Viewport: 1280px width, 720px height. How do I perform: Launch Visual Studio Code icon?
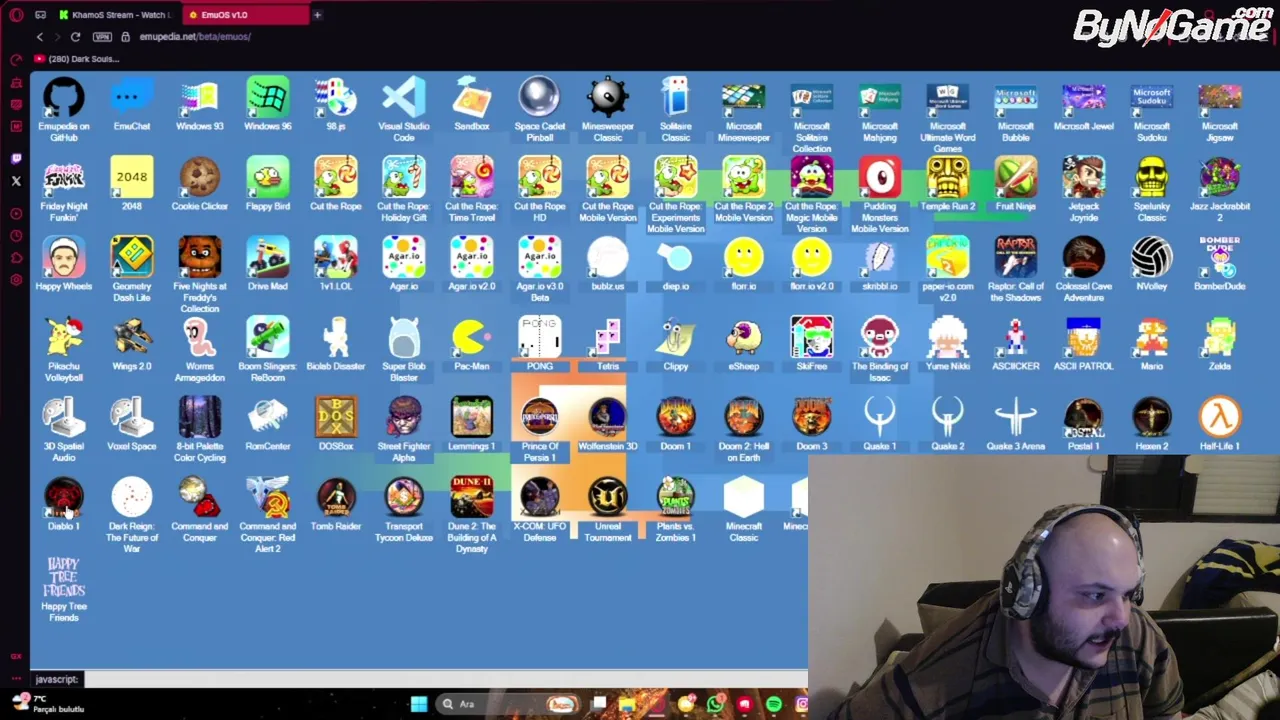coord(404,108)
